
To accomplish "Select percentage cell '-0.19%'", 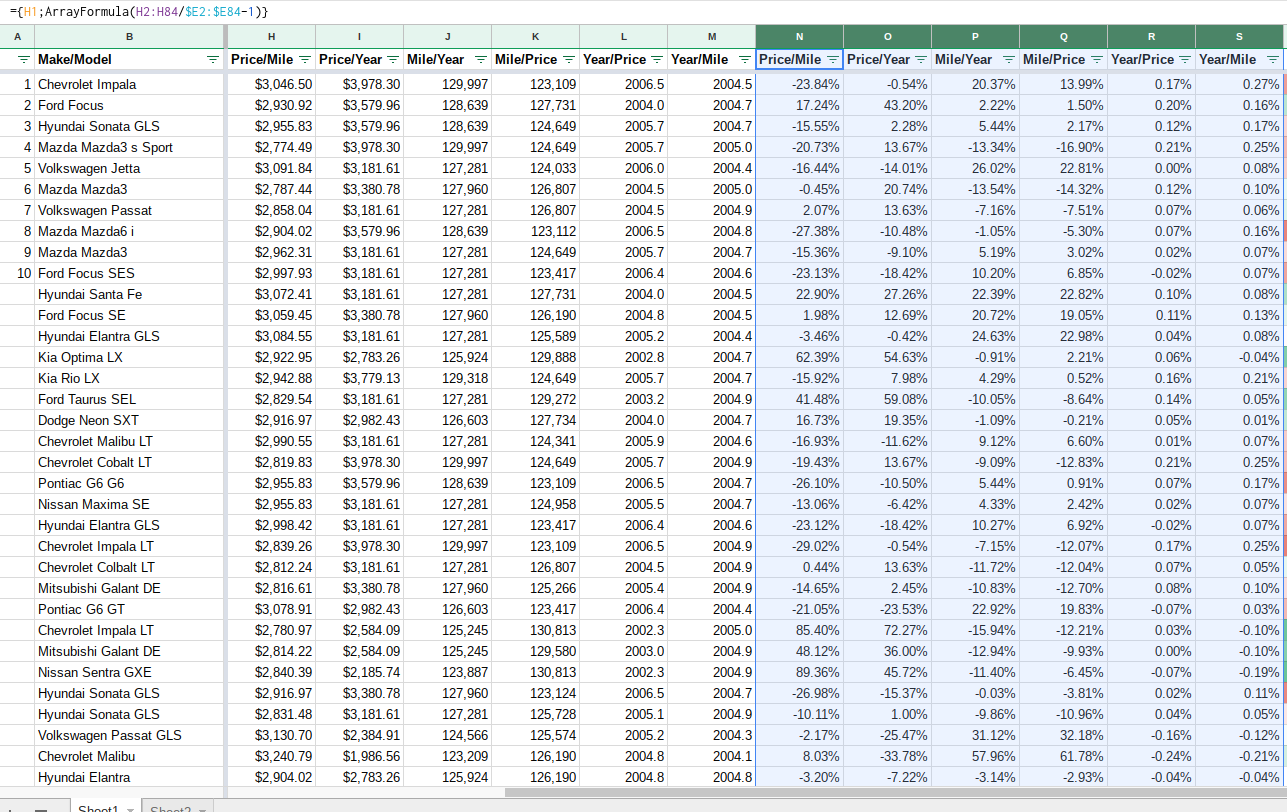I will pyautogui.click(x=1240, y=672).
